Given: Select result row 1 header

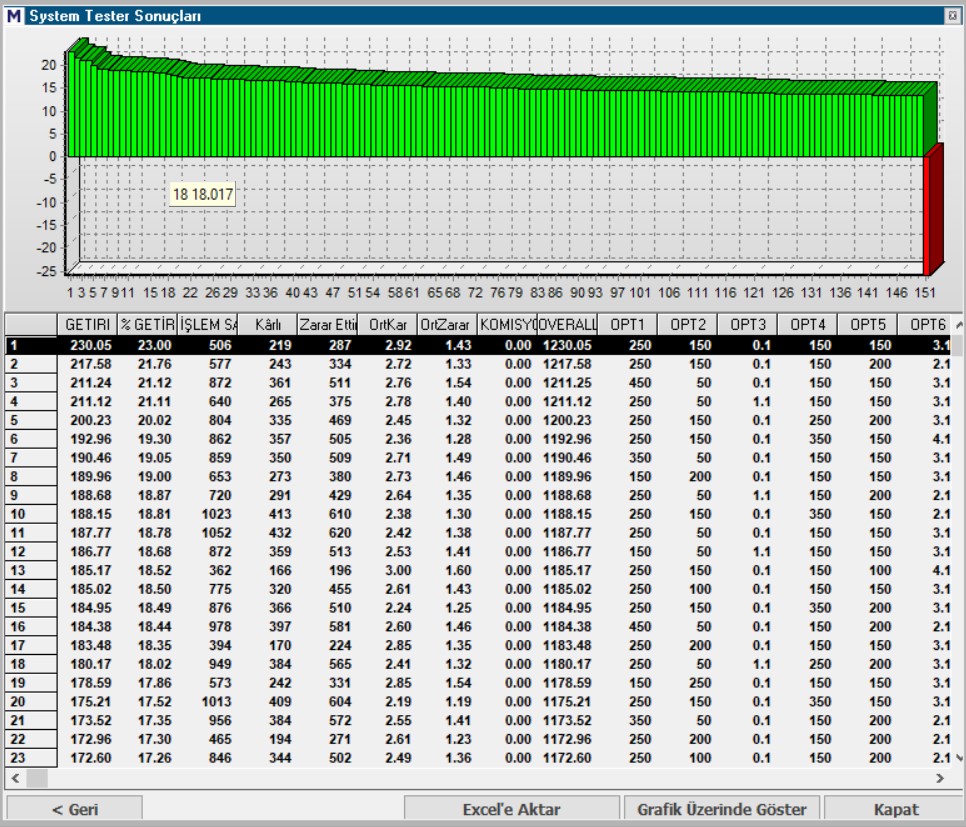Looking at the screenshot, I should point(31,345).
